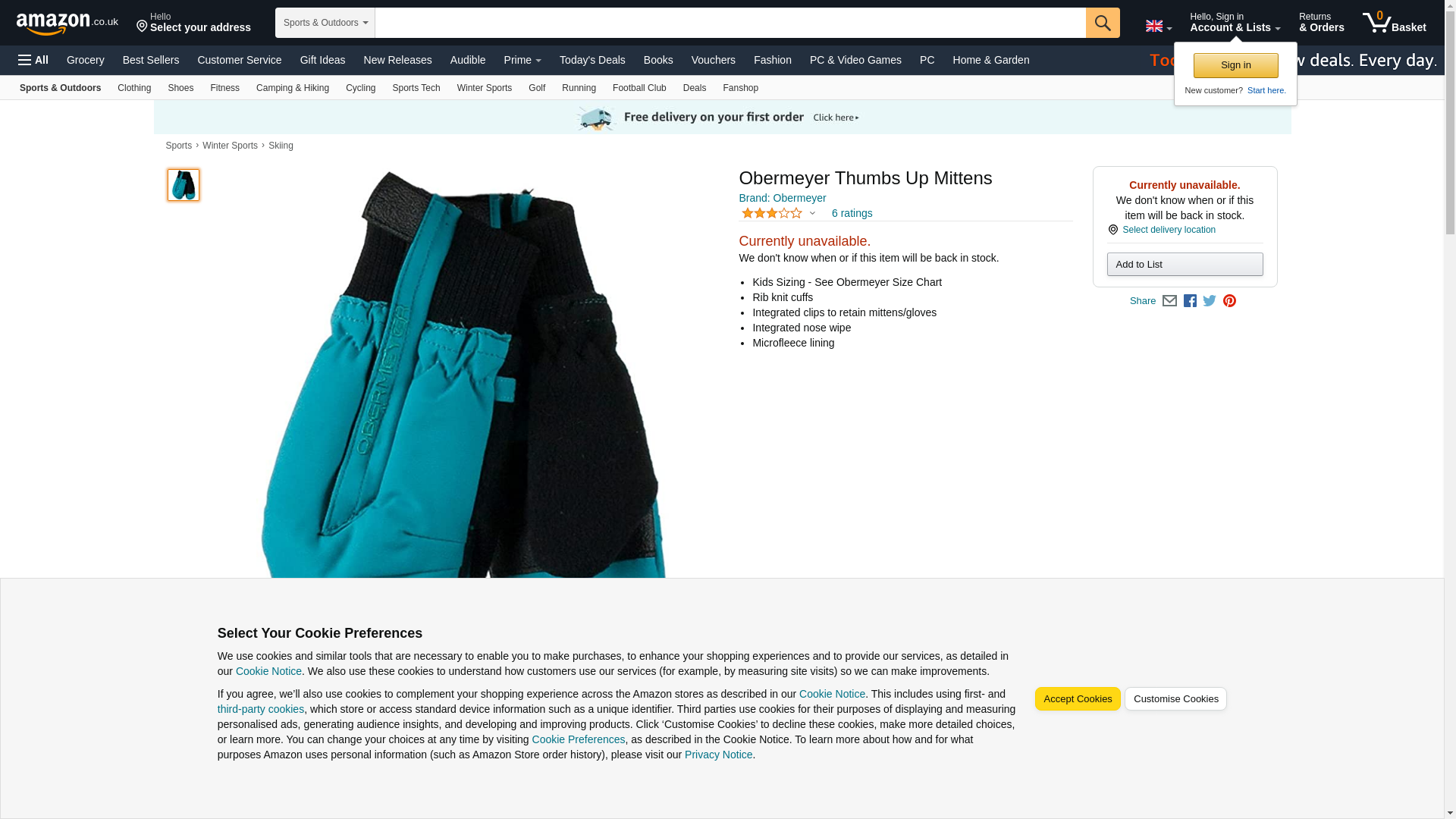Select the mittens thumbnail image

[x=184, y=185]
